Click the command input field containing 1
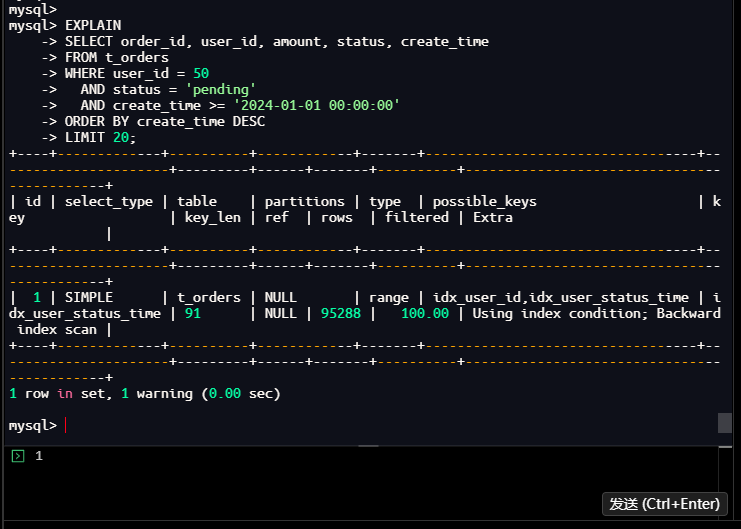 coord(361,482)
